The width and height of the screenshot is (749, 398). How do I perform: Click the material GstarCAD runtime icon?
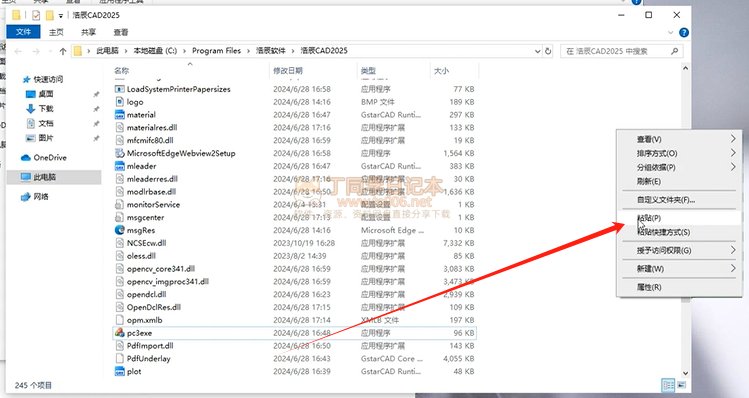pos(119,115)
